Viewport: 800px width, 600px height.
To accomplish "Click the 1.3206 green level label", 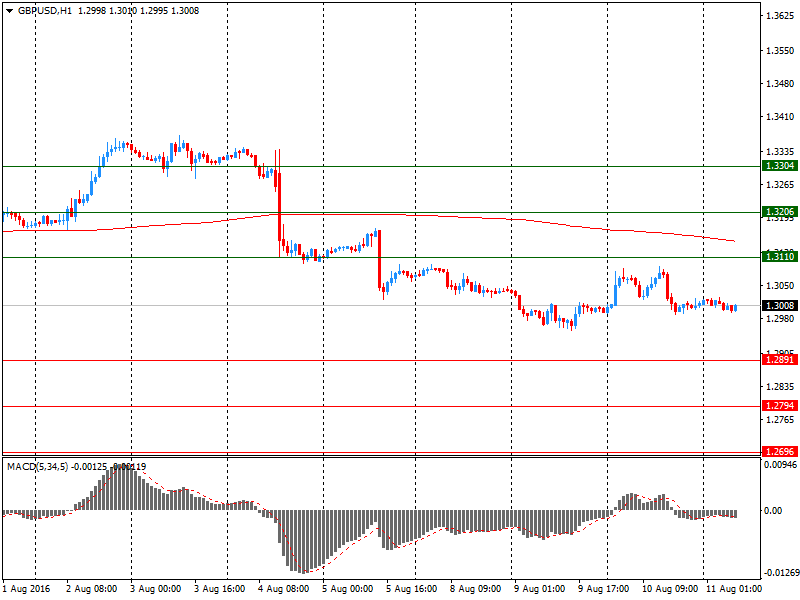I will pos(780,212).
